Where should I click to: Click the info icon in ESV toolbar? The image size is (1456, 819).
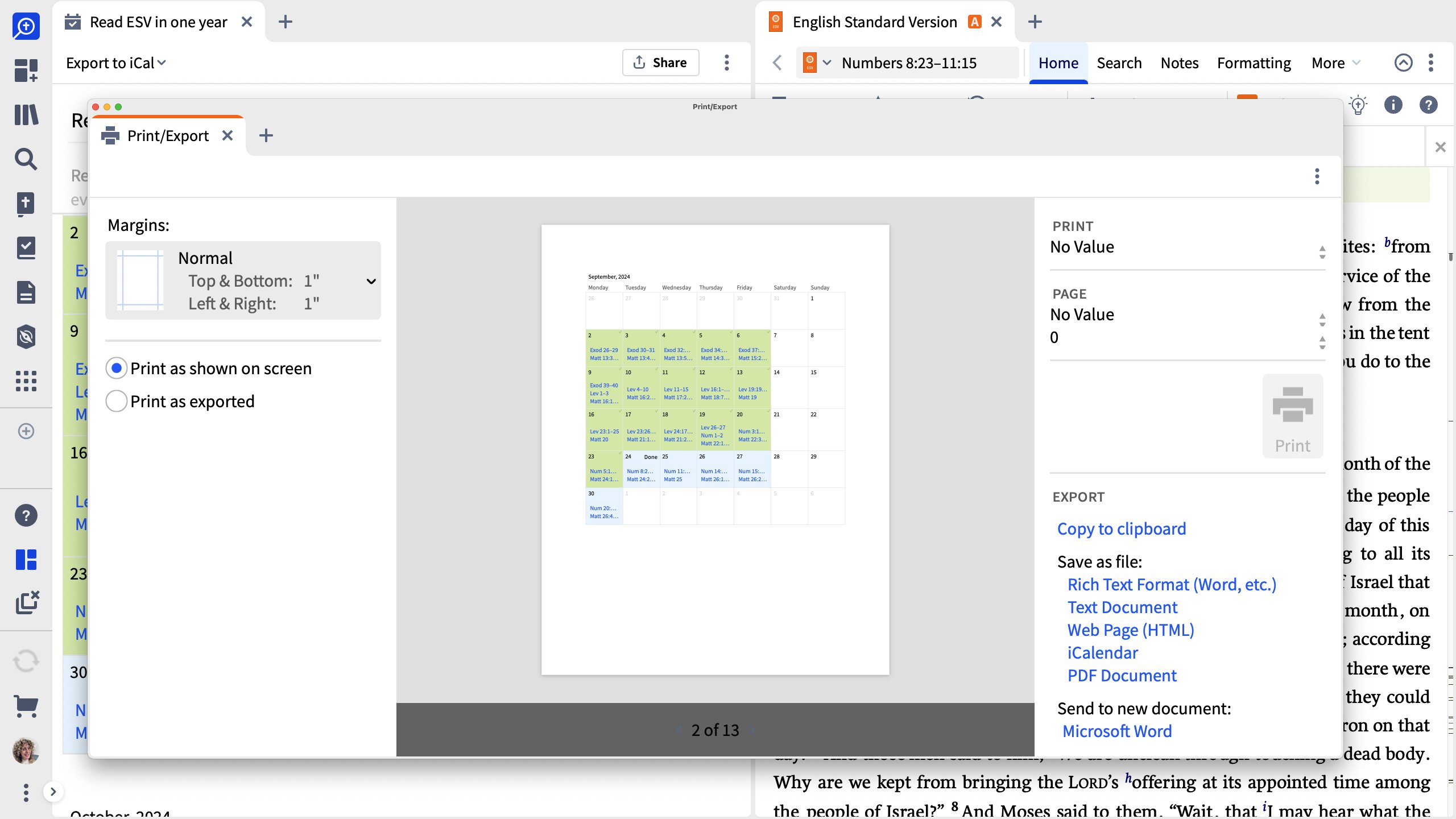[1393, 105]
